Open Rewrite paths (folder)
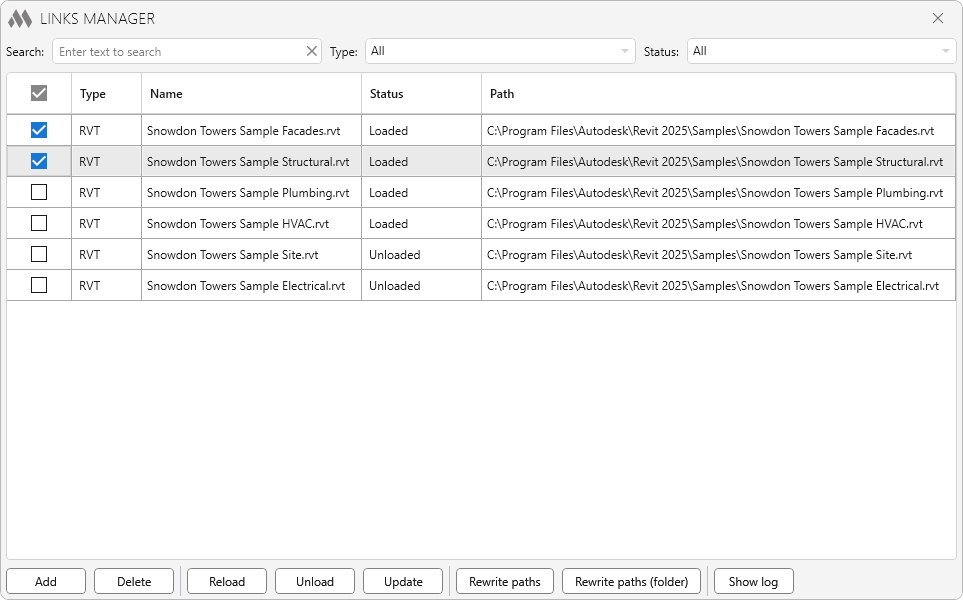 631,581
